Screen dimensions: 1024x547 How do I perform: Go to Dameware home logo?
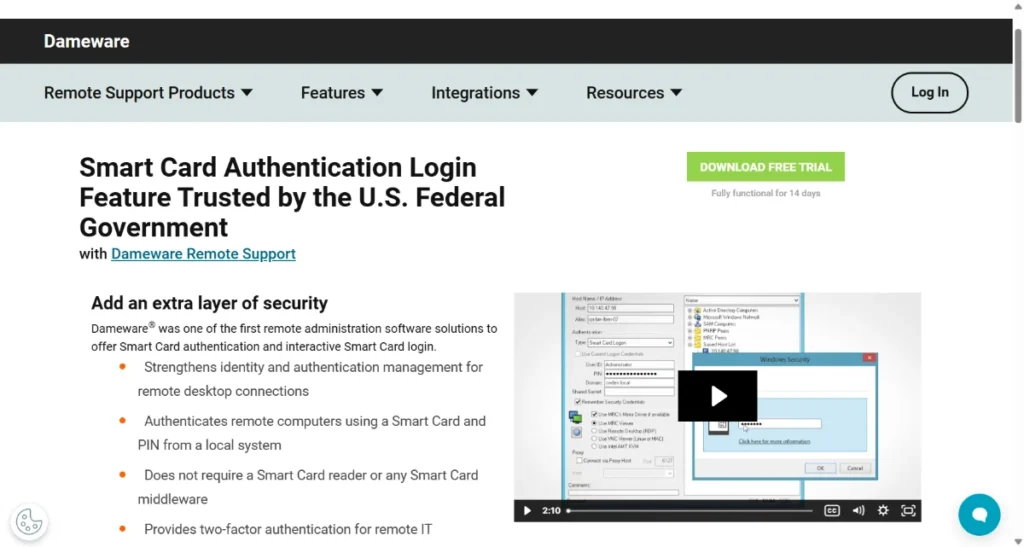[x=86, y=41]
